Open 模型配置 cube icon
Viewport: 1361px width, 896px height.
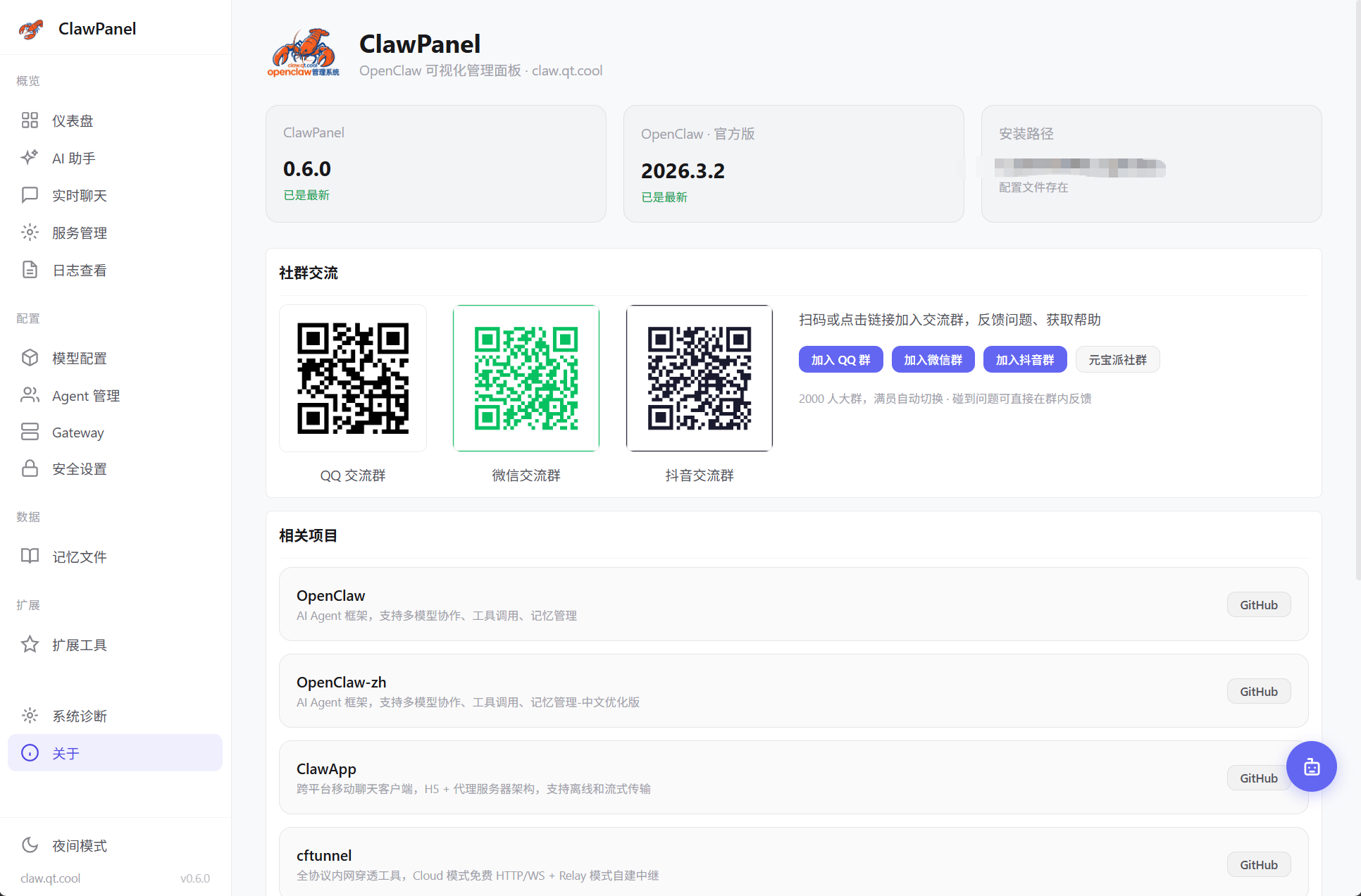click(30, 358)
